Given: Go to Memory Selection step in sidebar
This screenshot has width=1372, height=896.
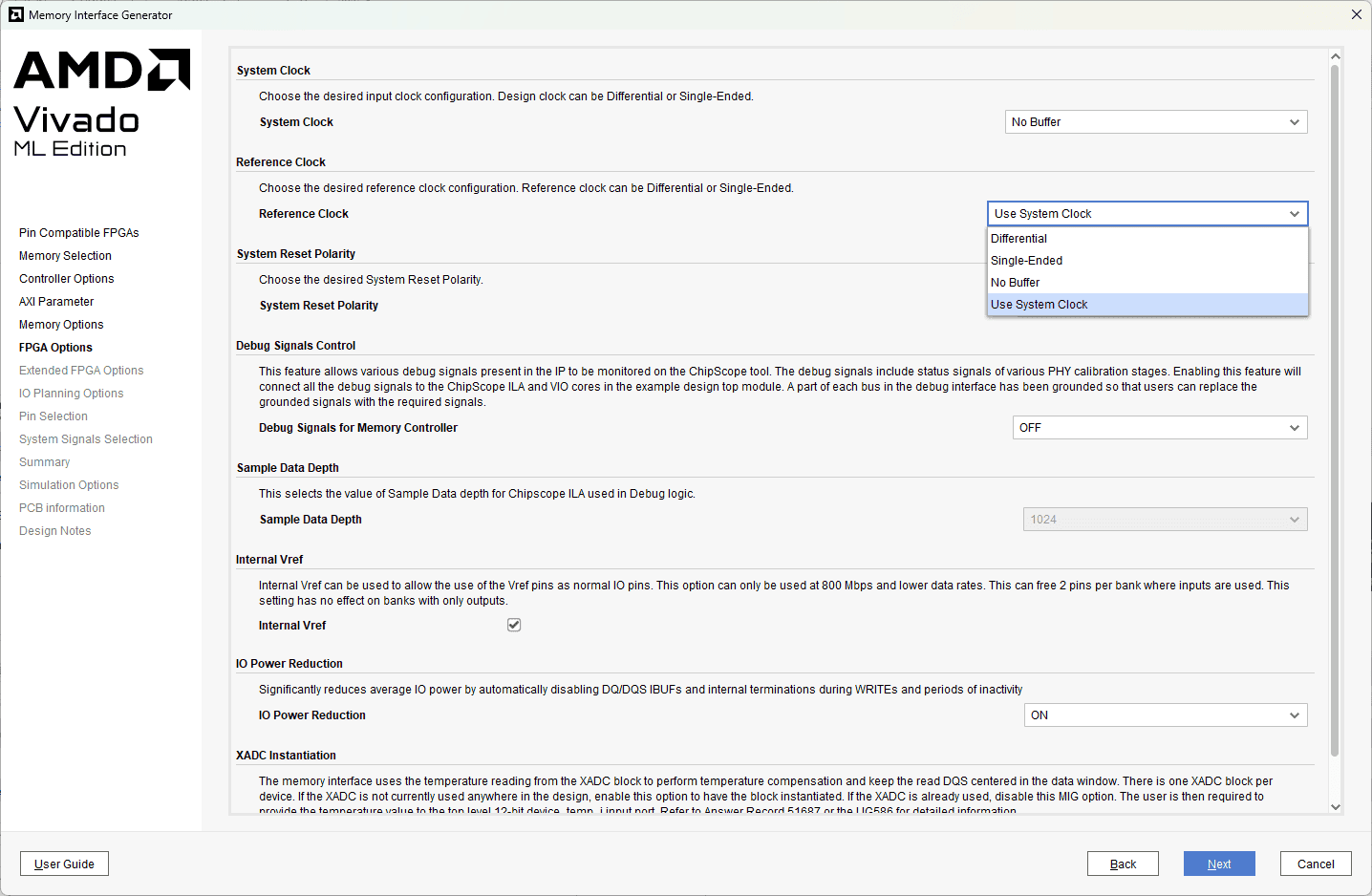Looking at the screenshot, I should point(65,256).
